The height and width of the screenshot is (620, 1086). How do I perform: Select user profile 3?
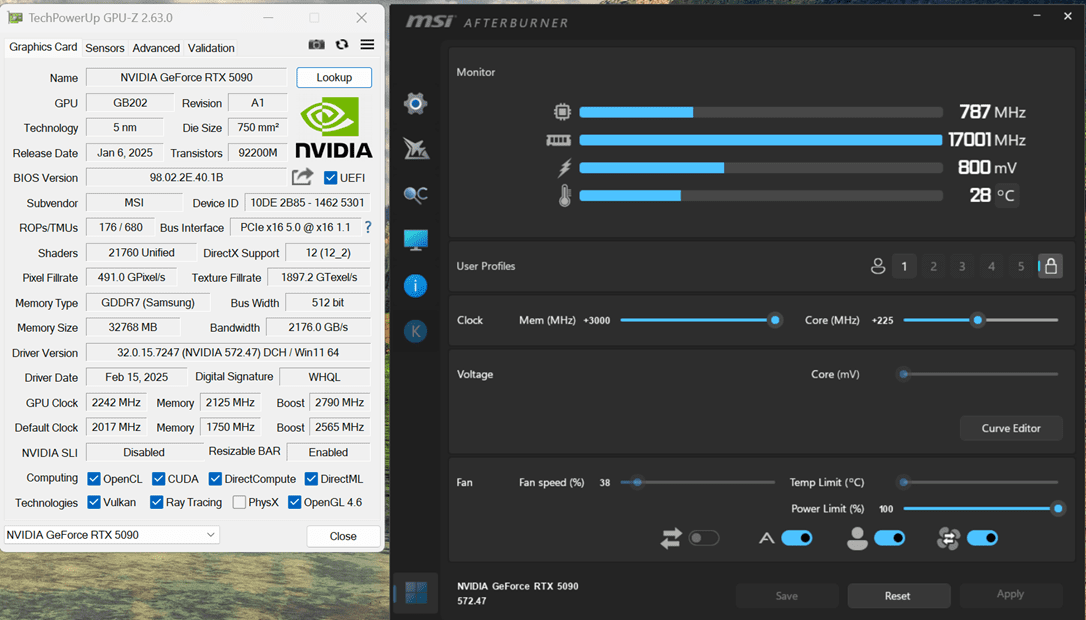tap(962, 266)
